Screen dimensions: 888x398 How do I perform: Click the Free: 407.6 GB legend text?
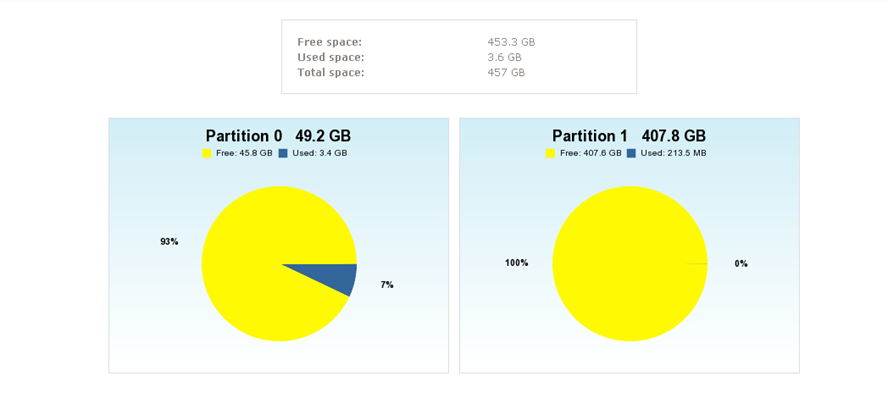(x=591, y=153)
